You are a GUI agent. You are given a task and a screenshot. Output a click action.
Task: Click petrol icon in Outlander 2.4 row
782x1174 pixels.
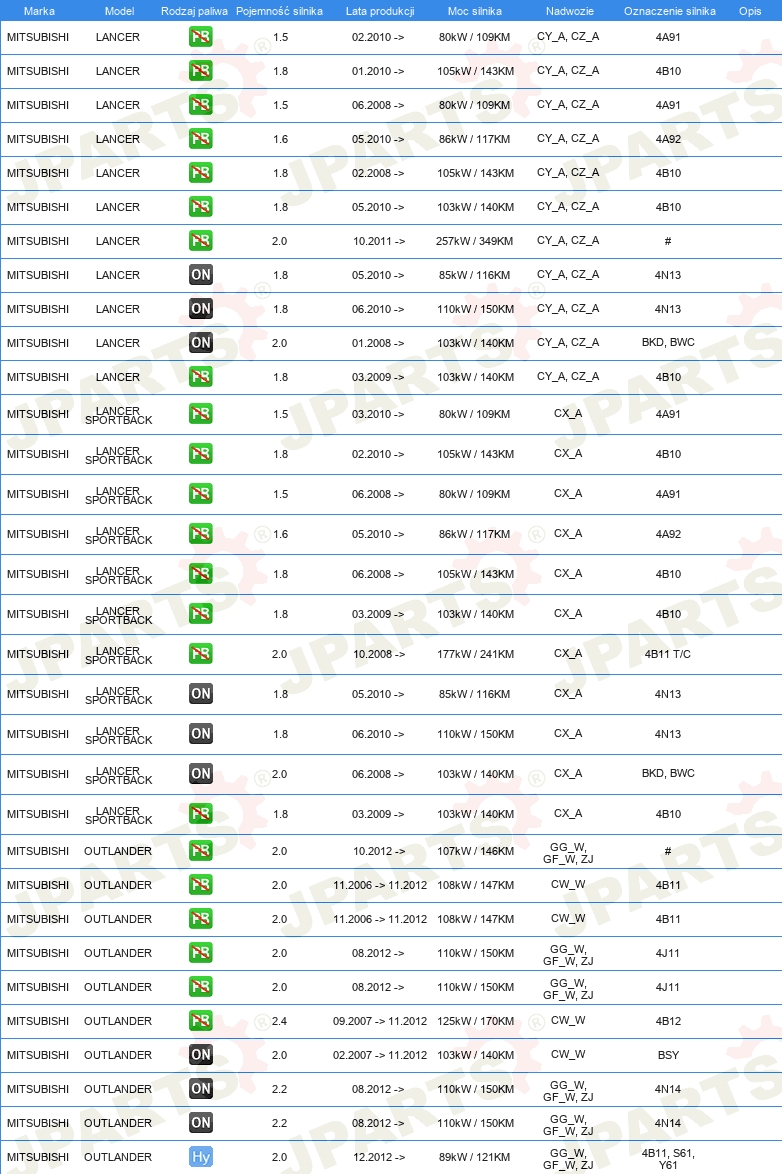(x=200, y=1021)
